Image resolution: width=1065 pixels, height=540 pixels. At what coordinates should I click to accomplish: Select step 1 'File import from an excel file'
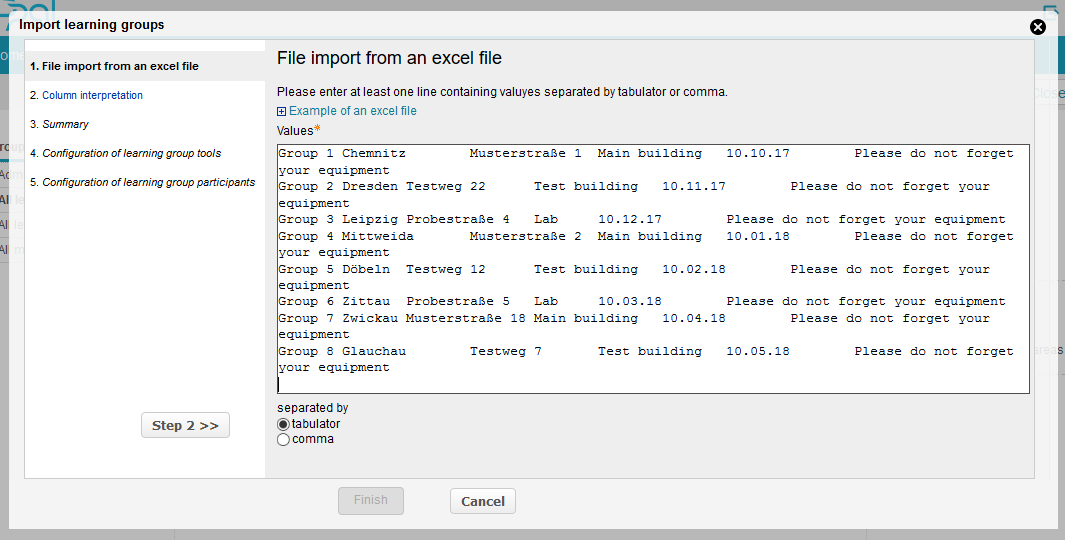(x=114, y=66)
